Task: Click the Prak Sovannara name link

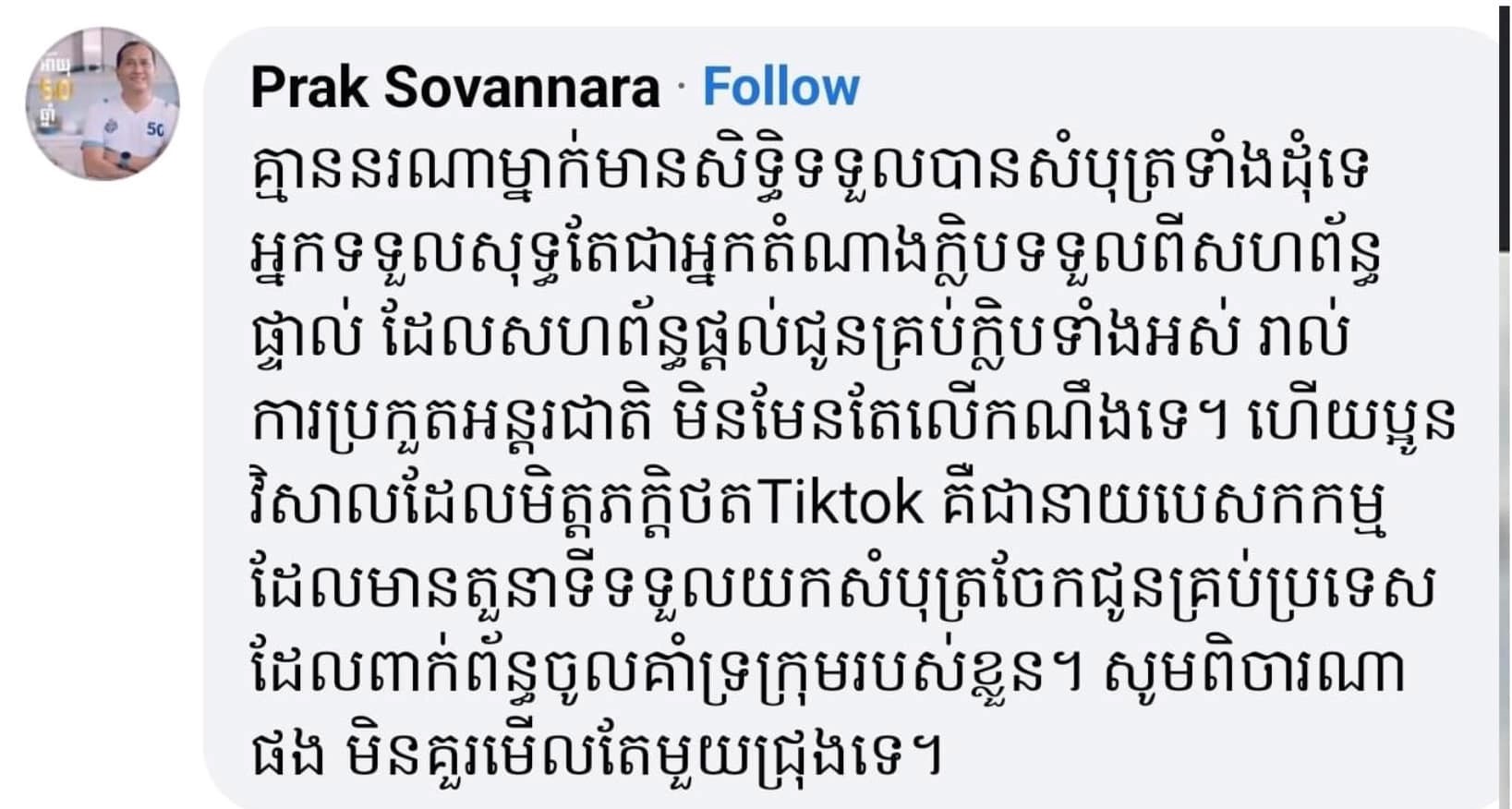Action: tap(454, 88)
